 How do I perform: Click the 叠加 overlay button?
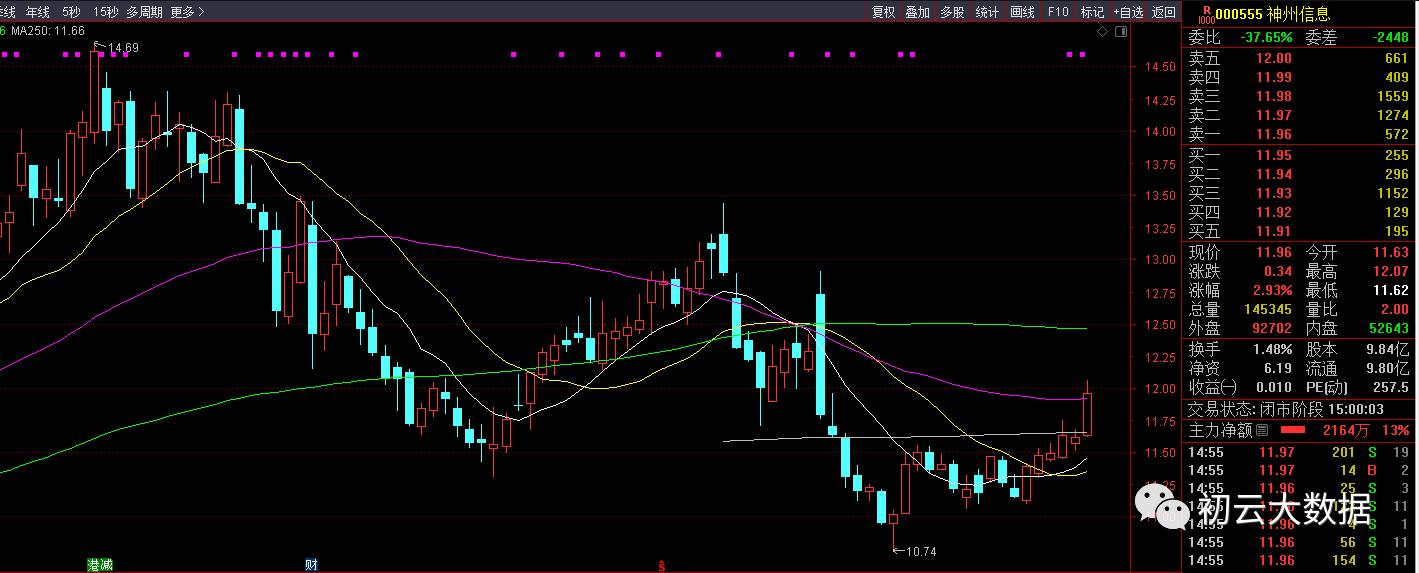pos(917,12)
